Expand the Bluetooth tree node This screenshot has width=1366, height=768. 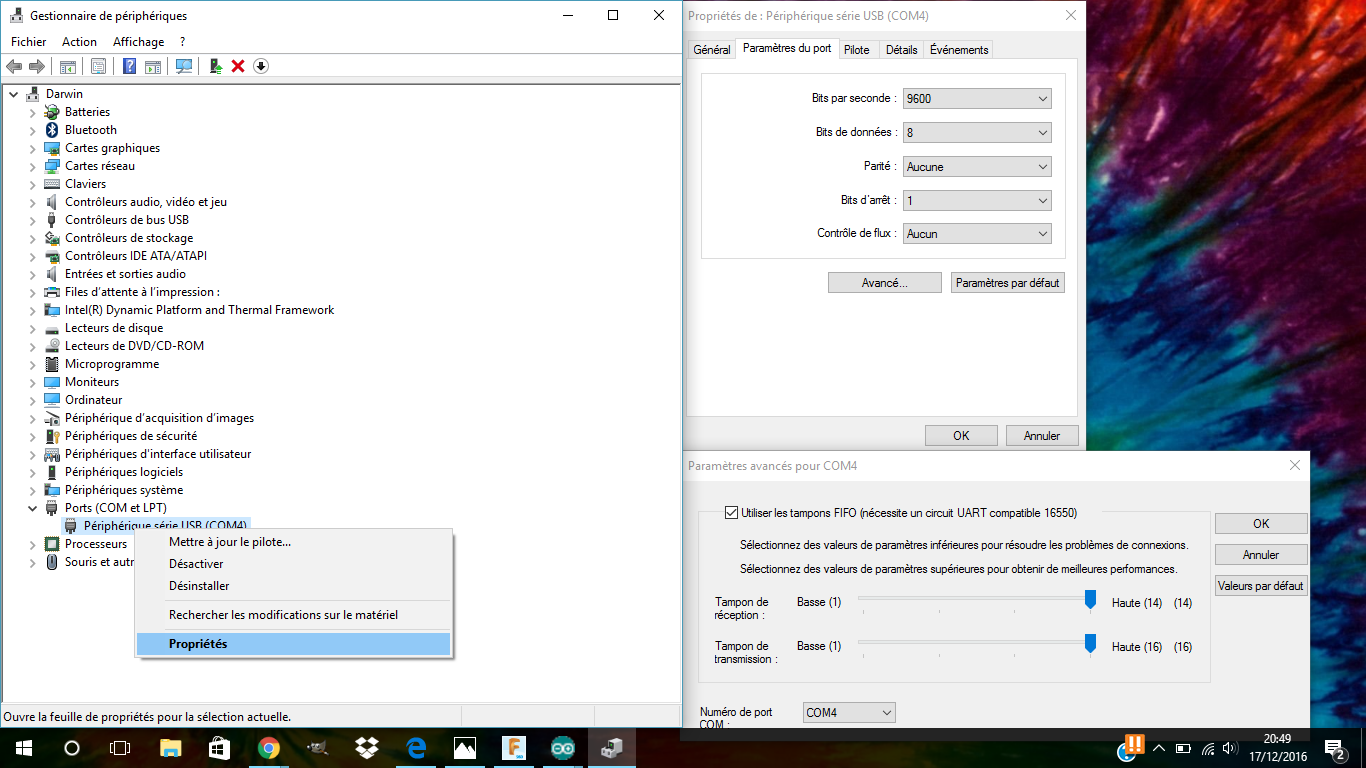[32, 130]
